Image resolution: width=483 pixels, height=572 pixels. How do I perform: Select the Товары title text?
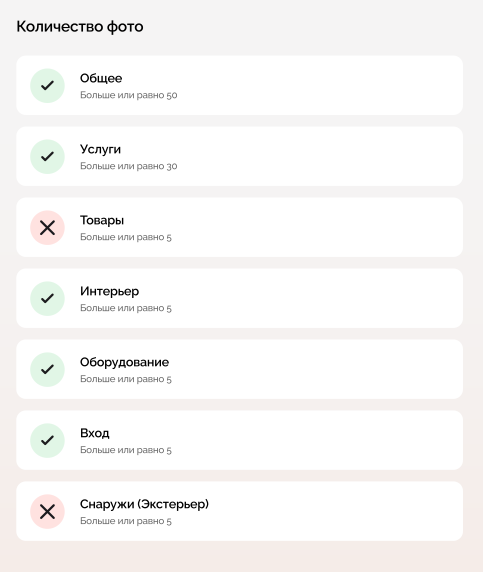tap(102, 220)
